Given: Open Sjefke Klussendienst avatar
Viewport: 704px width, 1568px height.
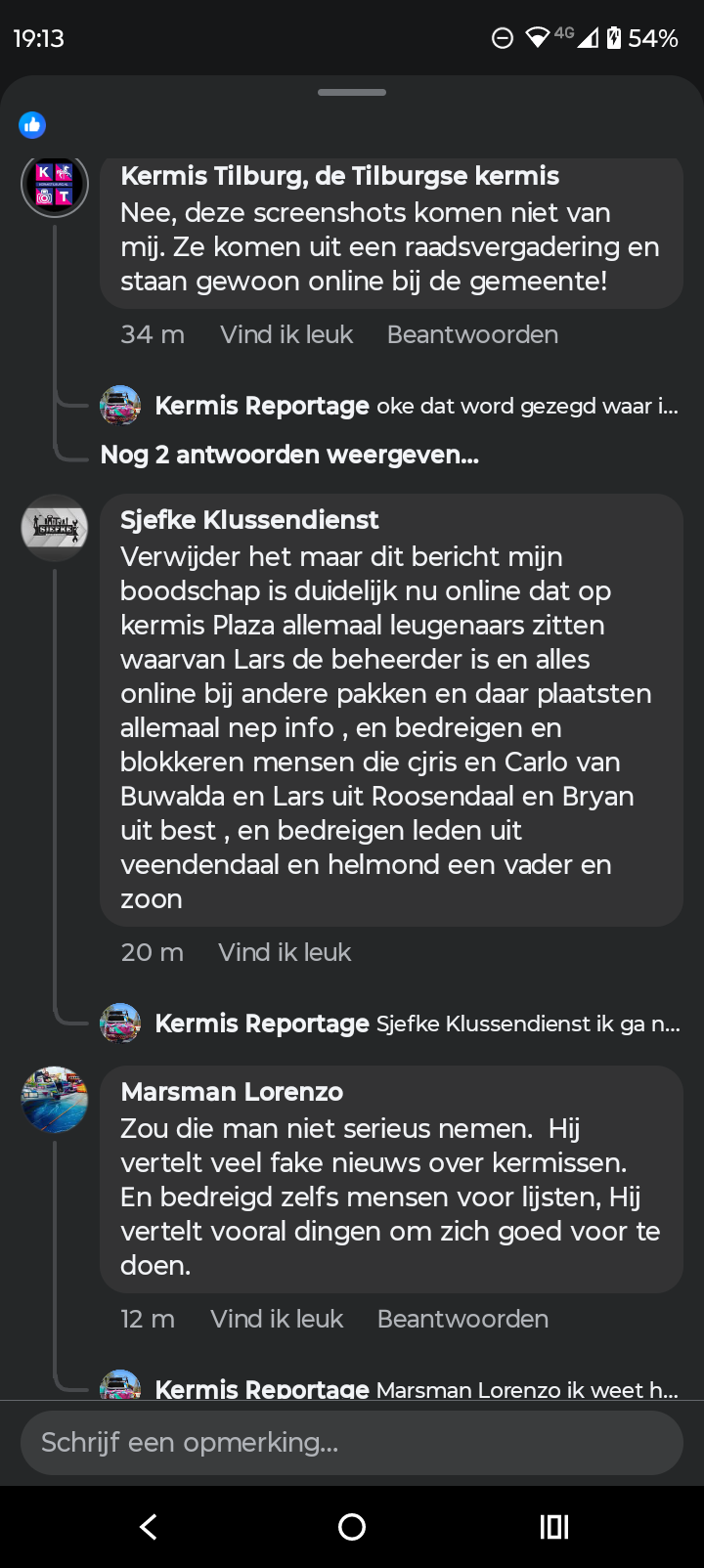Looking at the screenshot, I should pyautogui.click(x=55, y=528).
